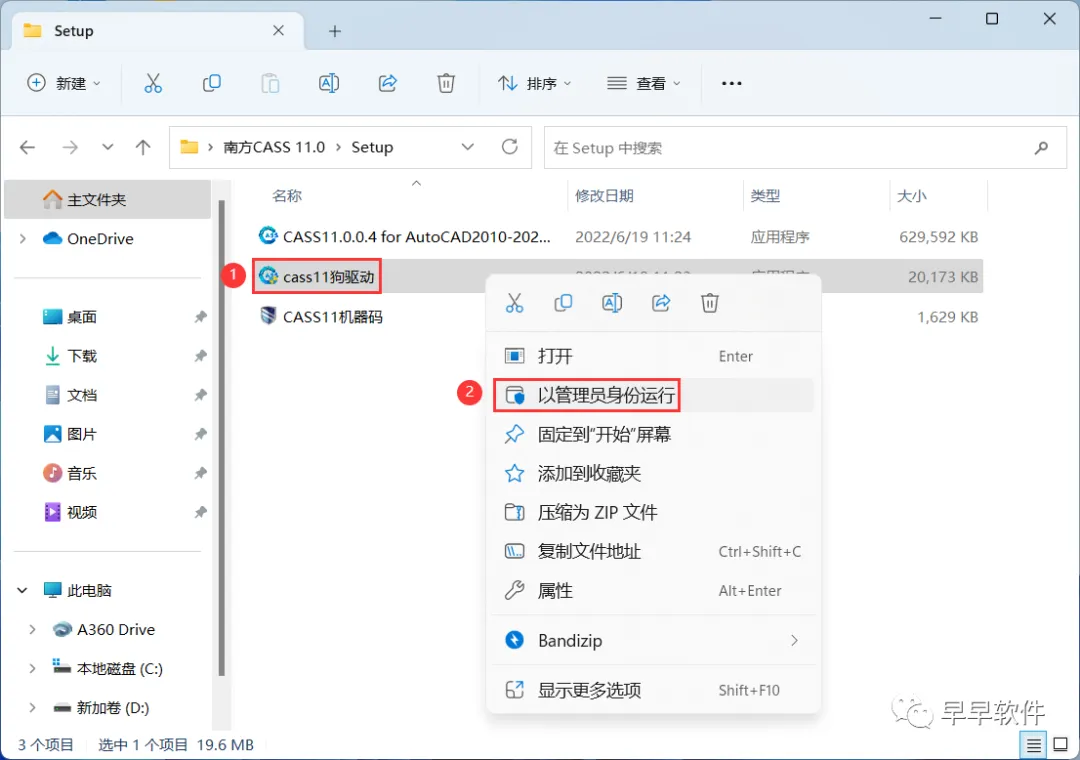Click the Share icon in the context menu

coord(661,302)
